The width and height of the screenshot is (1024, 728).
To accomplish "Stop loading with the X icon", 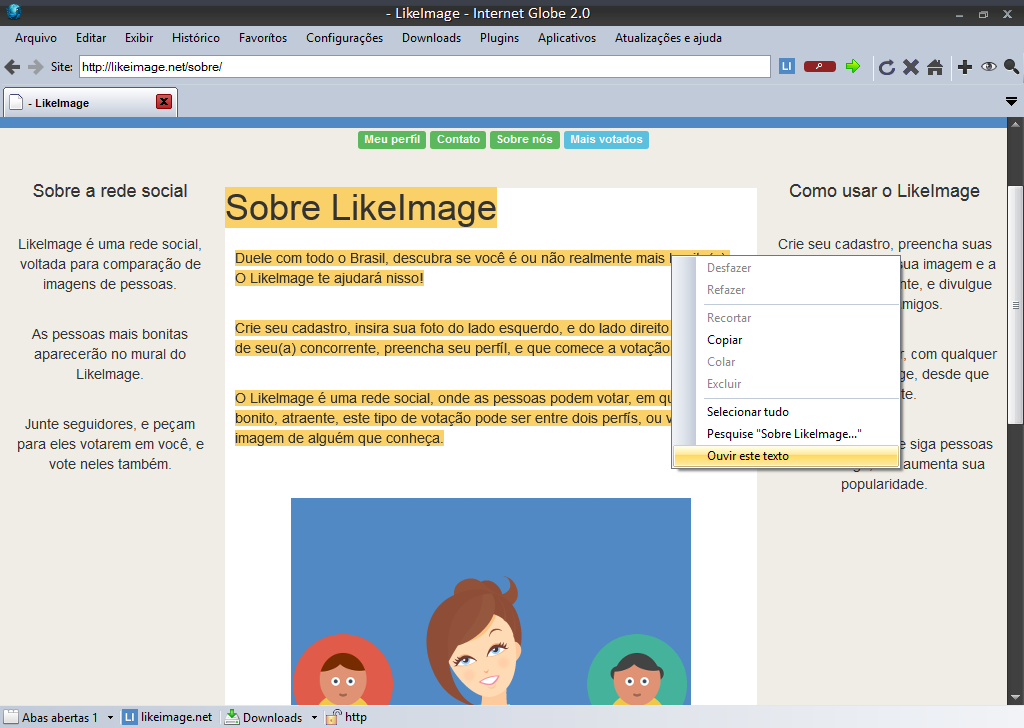I will point(911,67).
